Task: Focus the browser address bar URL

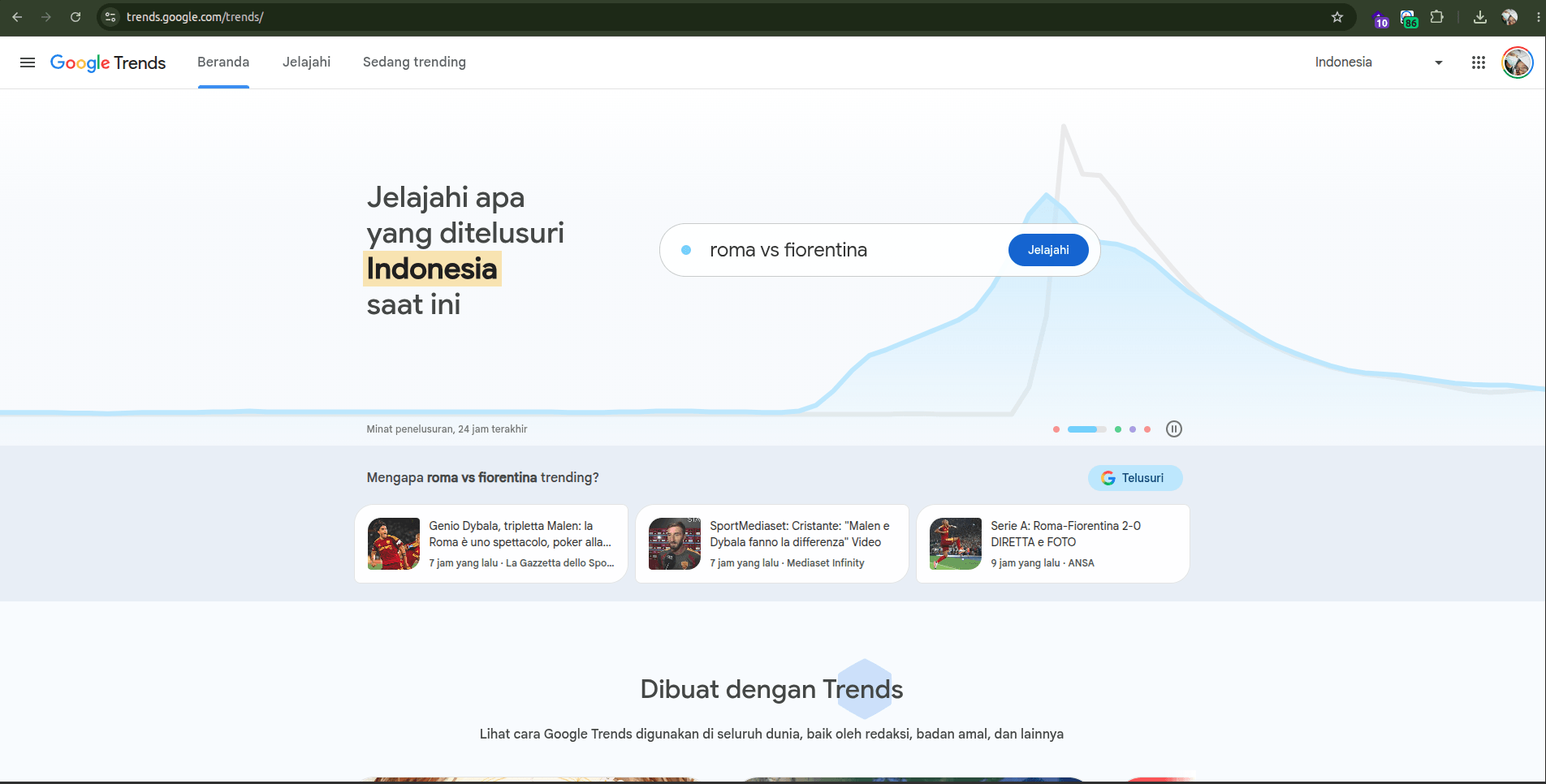Action: [x=195, y=17]
